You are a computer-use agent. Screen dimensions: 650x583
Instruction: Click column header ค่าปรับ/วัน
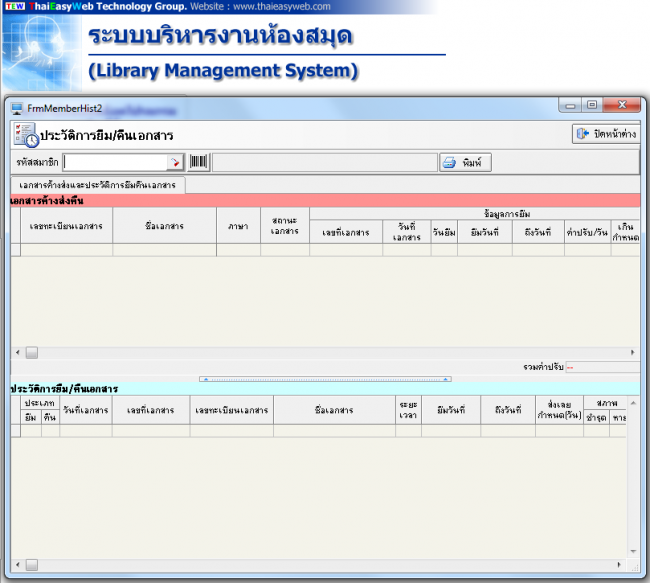click(x=587, y=232)
